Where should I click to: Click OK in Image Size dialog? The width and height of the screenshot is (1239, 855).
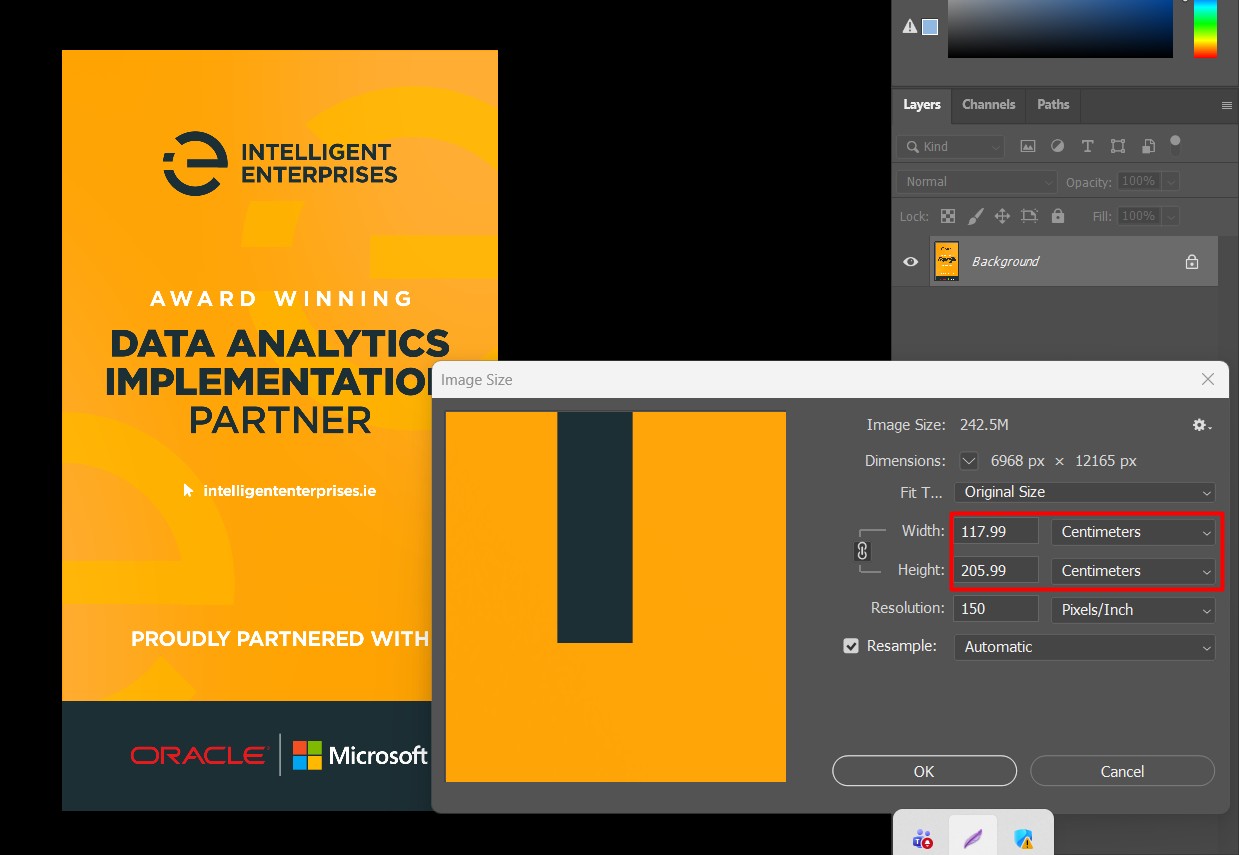coord(924,771)
